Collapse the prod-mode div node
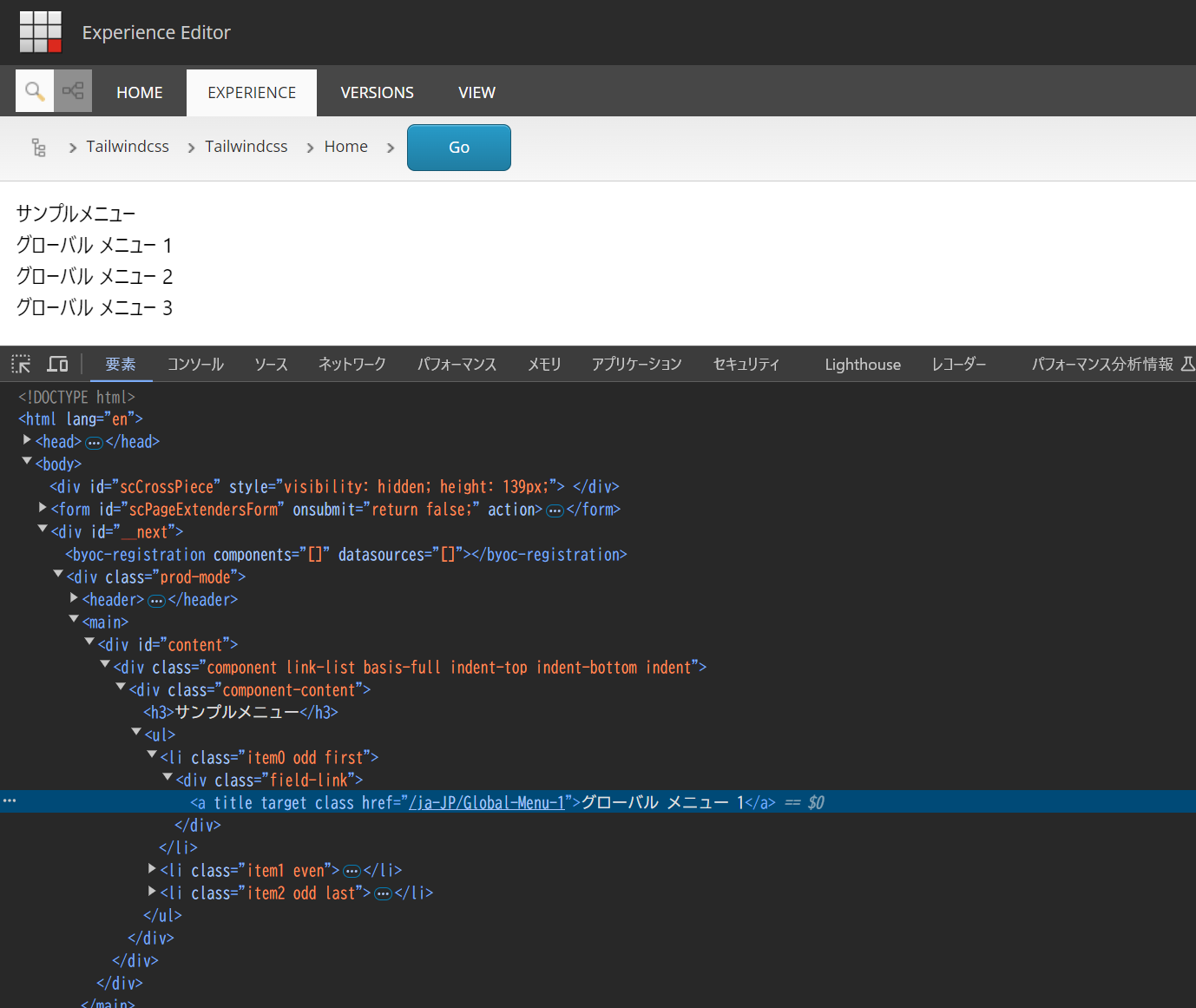Image resolution: width=1196 pixels, height=1008 pixels. (x=58, y=574)
